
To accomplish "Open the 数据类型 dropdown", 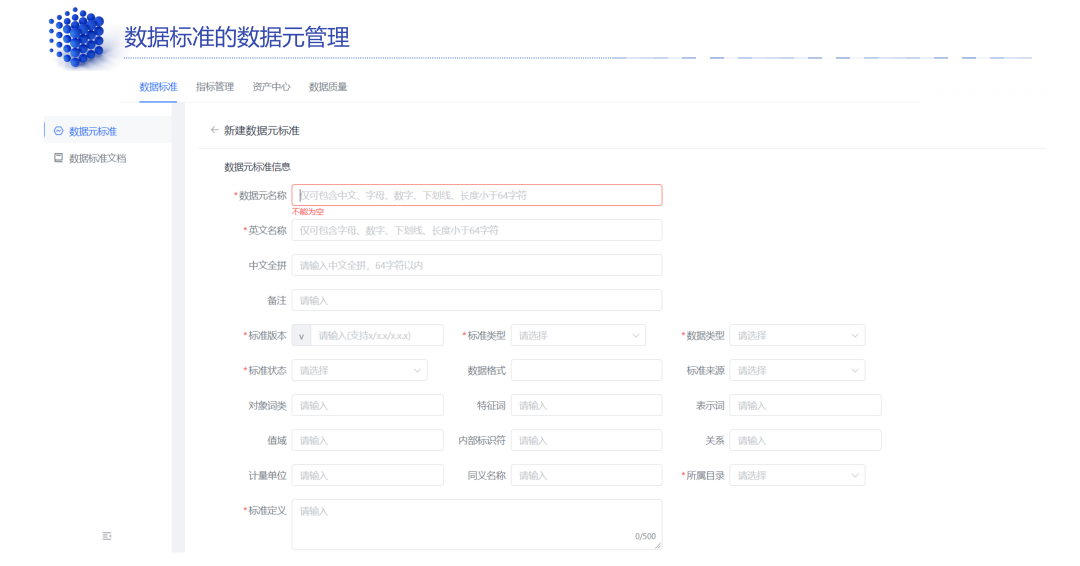I will click(797, 335).
